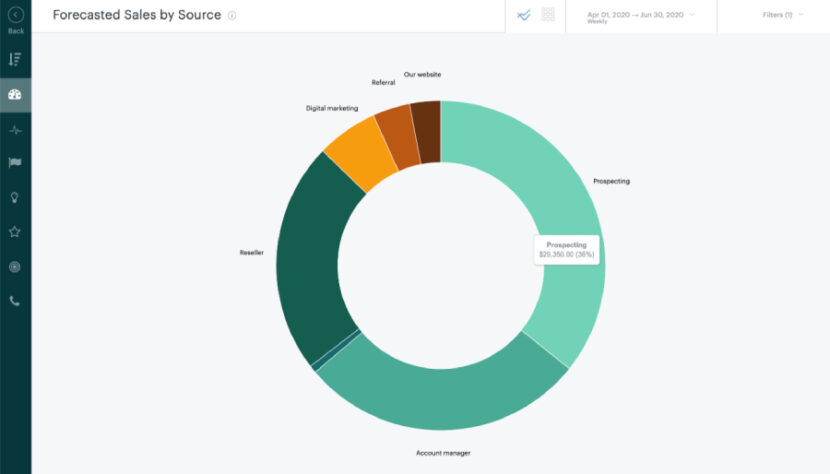This screenshot has width=830, height=474.
Task: Switch to grid table view toggle
Action: click(548, 15)
